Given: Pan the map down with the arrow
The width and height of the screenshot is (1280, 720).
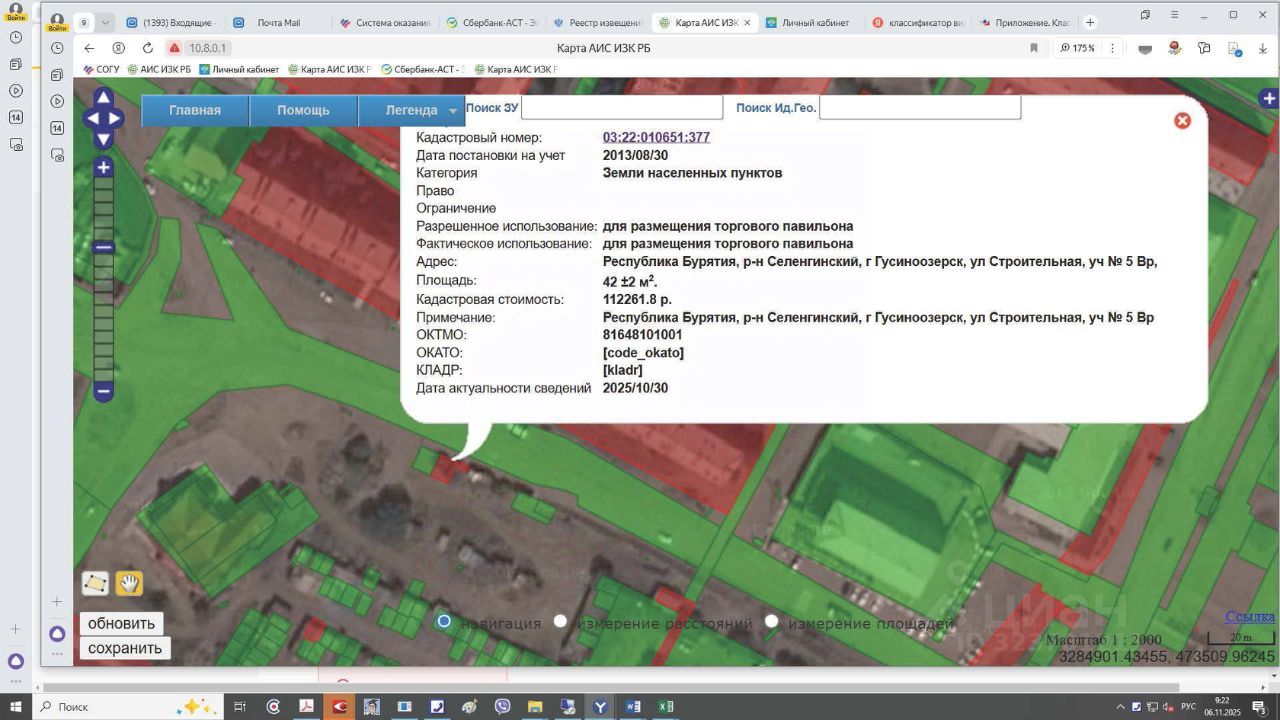Looking at the screenshot, I should pos(103,138).
